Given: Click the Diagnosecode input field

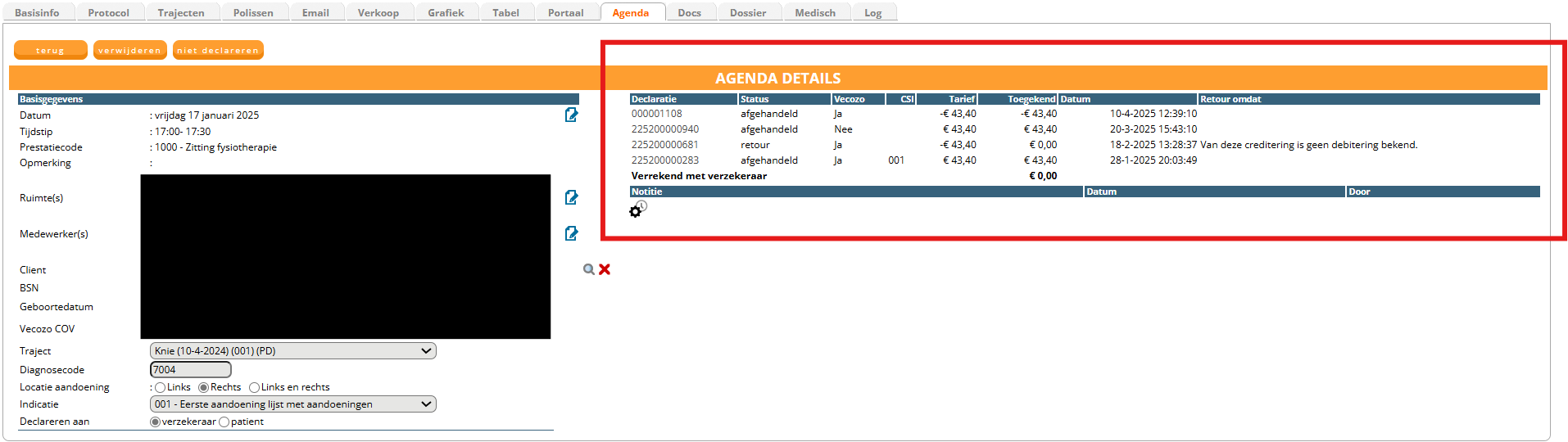Looking at the screenshot, I should click(x=190, y=370).
